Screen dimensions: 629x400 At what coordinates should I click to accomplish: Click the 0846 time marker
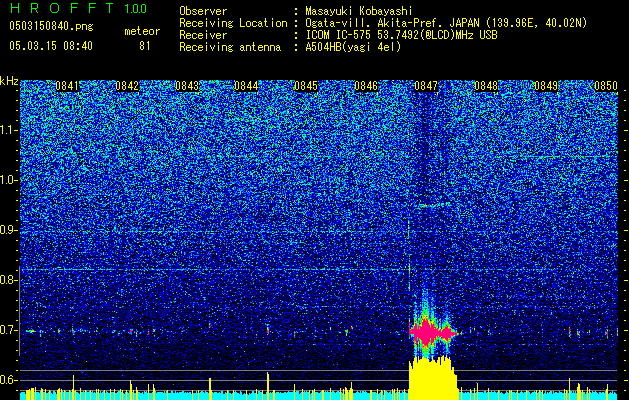tap(366, 86)
